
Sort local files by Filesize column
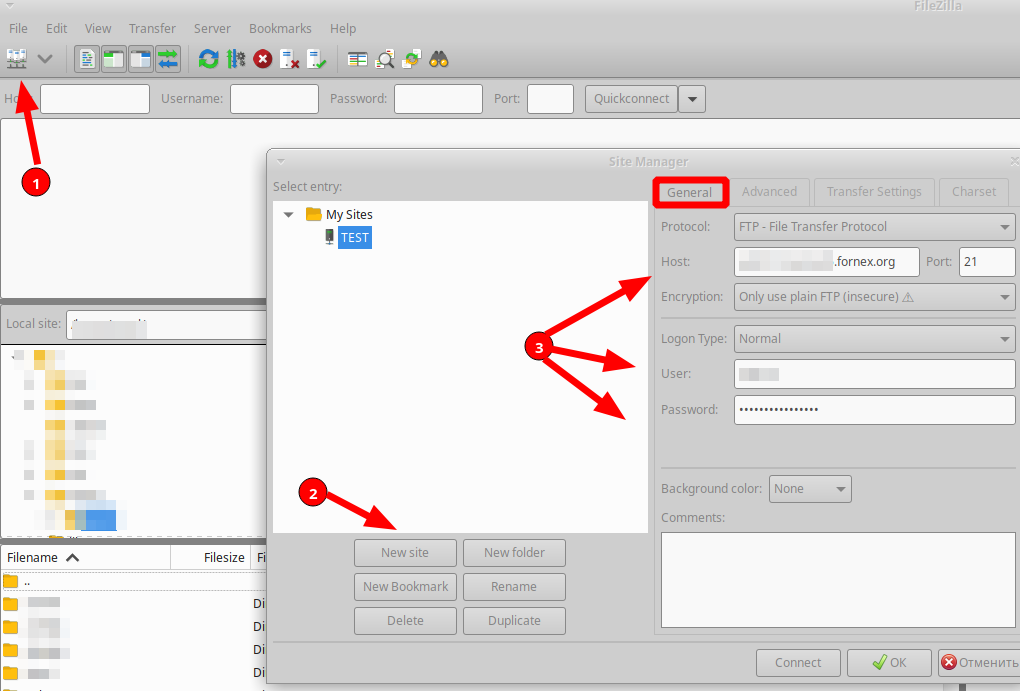211,558
